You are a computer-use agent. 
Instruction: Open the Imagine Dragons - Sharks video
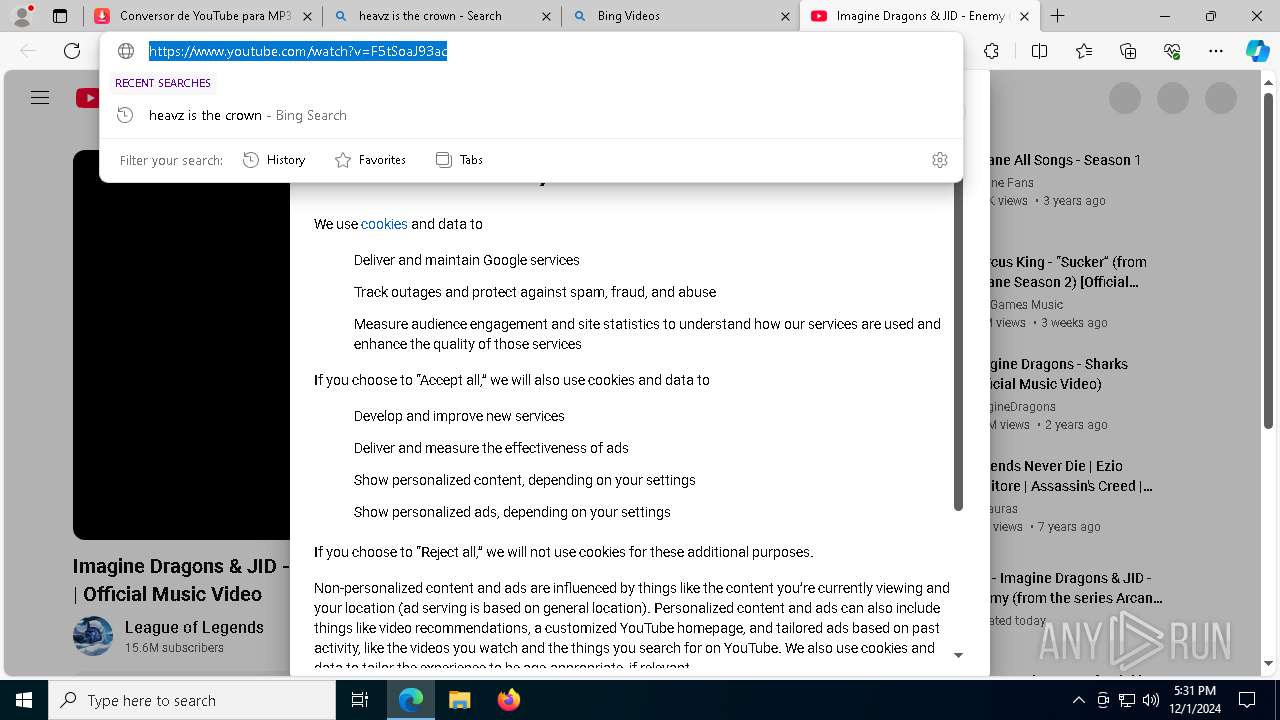click(1058, 374)
